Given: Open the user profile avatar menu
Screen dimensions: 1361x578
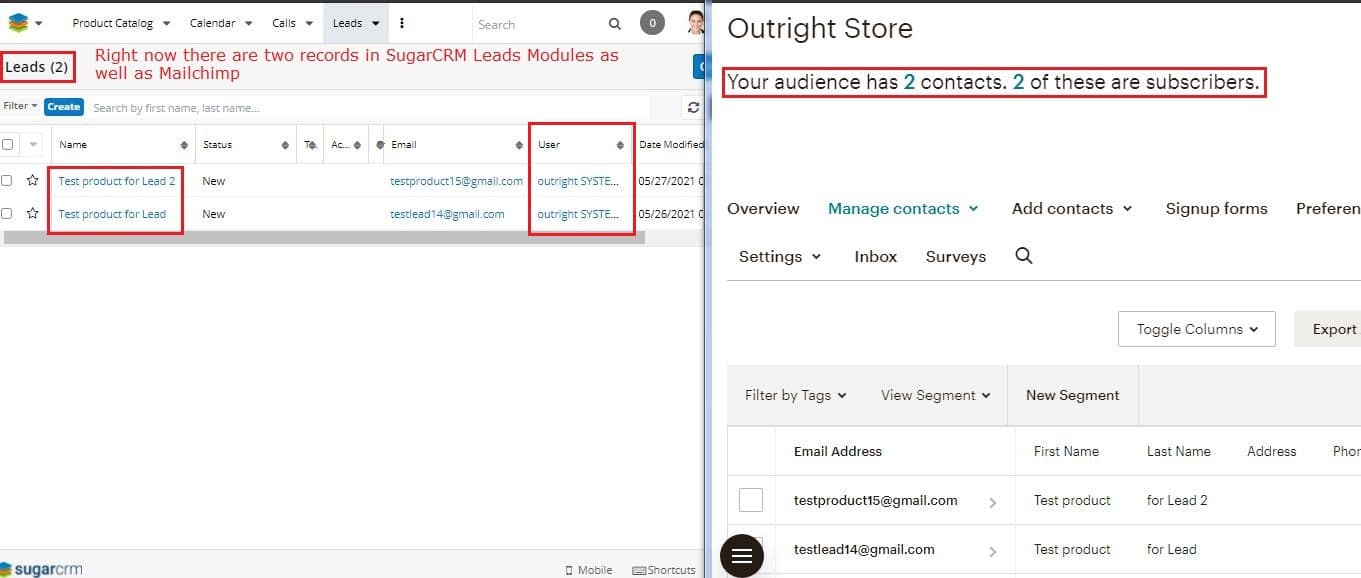Looking at the screenshot, I should tap(696, 23).
